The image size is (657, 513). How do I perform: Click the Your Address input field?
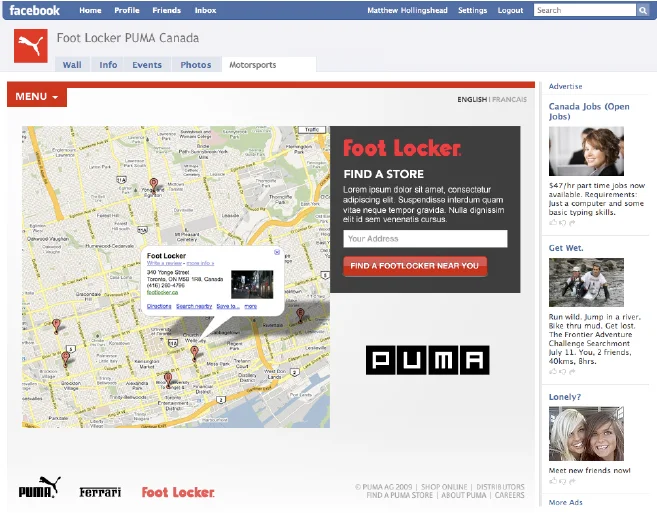(x=425, y=238)
